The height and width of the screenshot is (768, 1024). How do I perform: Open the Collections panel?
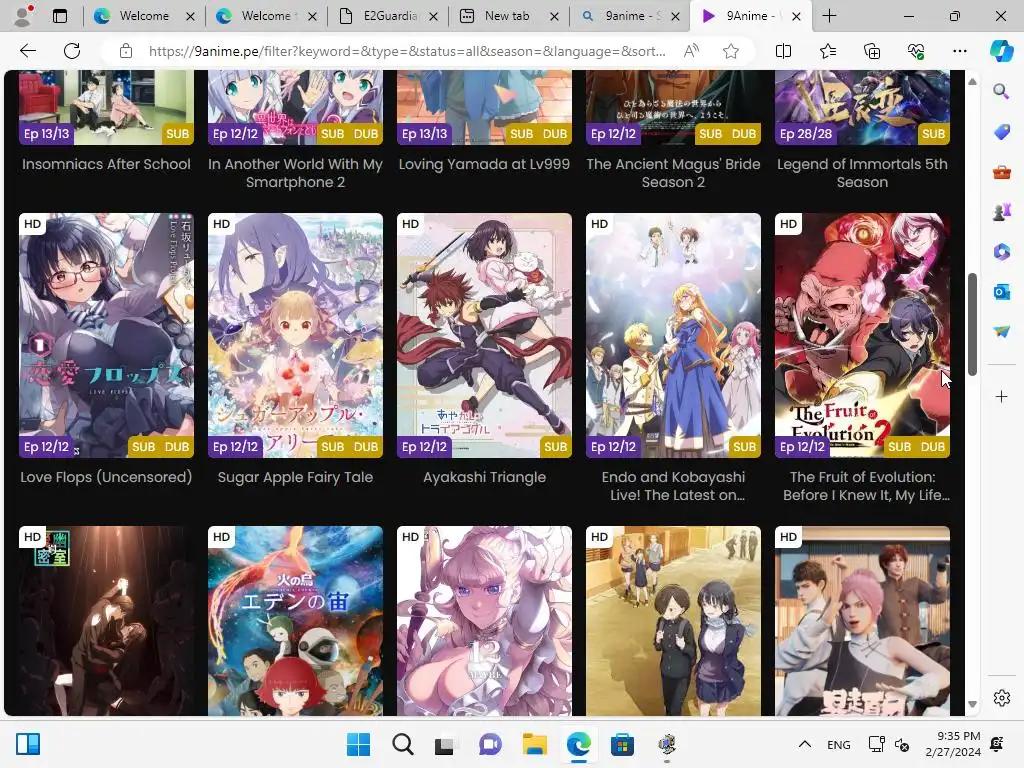click(872, 51)
